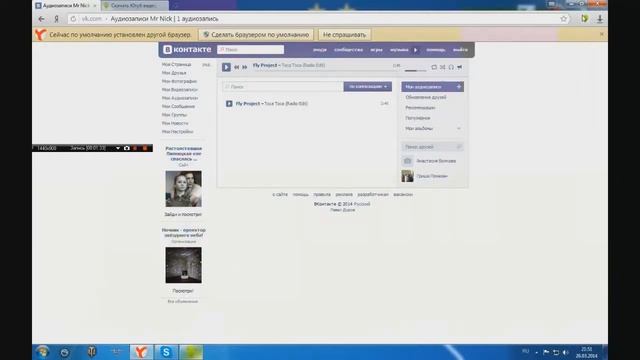The height and width of the screenshot is (360, 640).
Task: Open Skype from the taskbar
Action: 166,352
